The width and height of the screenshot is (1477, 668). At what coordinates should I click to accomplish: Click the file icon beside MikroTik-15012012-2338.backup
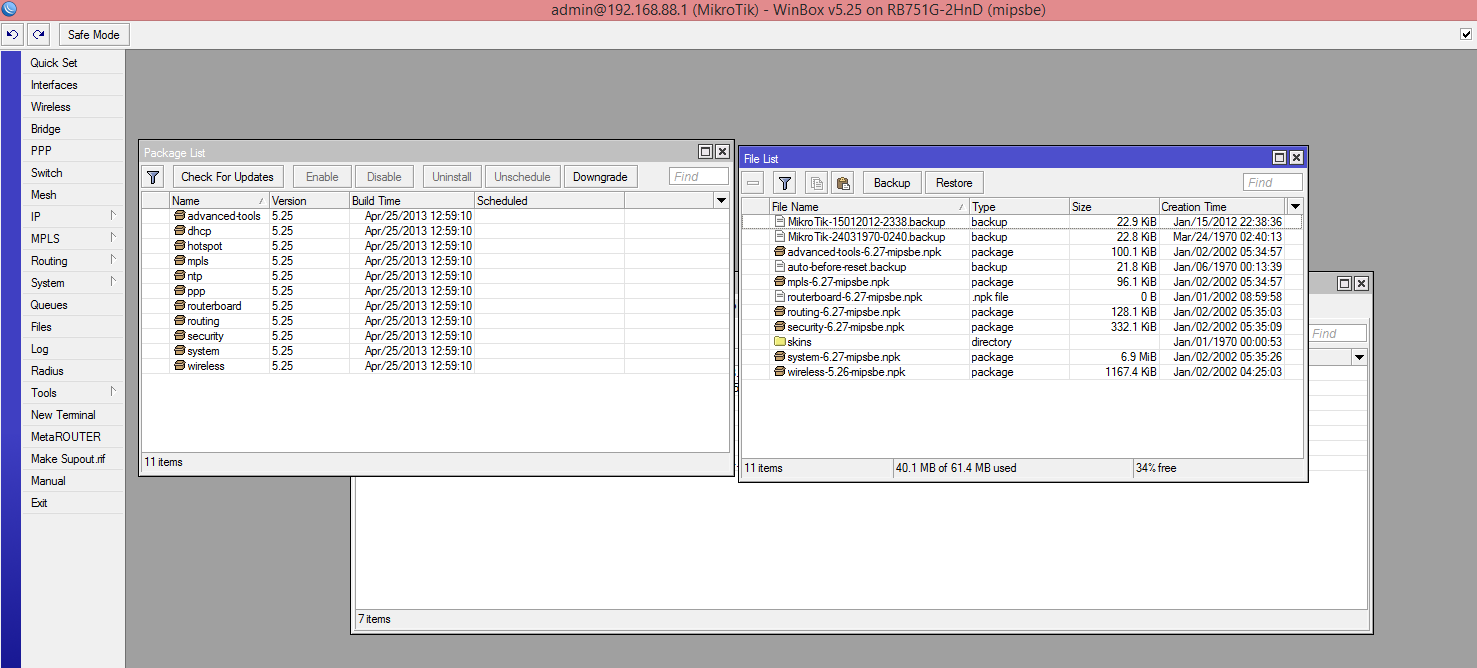[780, 222]
